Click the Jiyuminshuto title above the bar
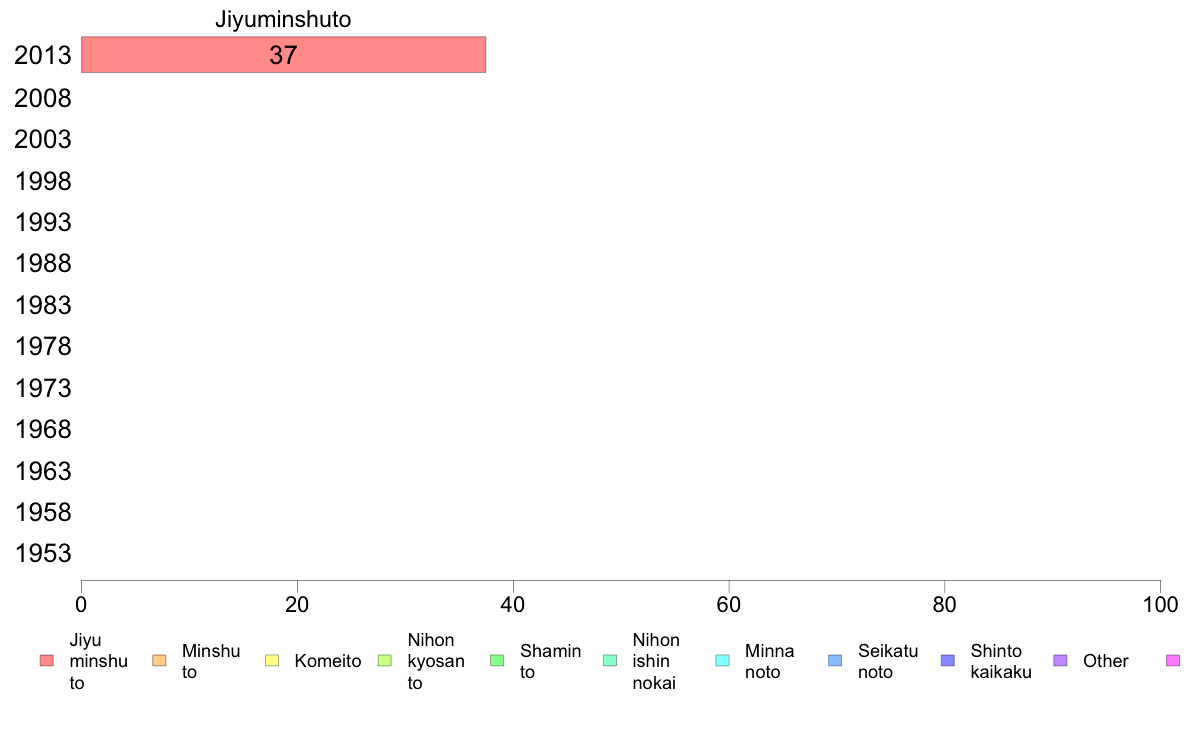The image size is (1188, 736). pos(283,19)
